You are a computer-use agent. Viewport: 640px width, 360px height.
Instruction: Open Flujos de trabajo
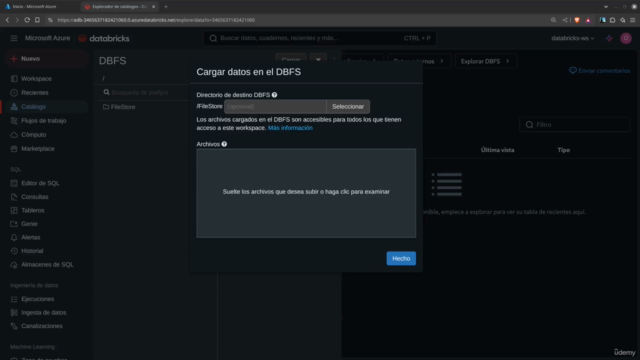coord(43,121)
